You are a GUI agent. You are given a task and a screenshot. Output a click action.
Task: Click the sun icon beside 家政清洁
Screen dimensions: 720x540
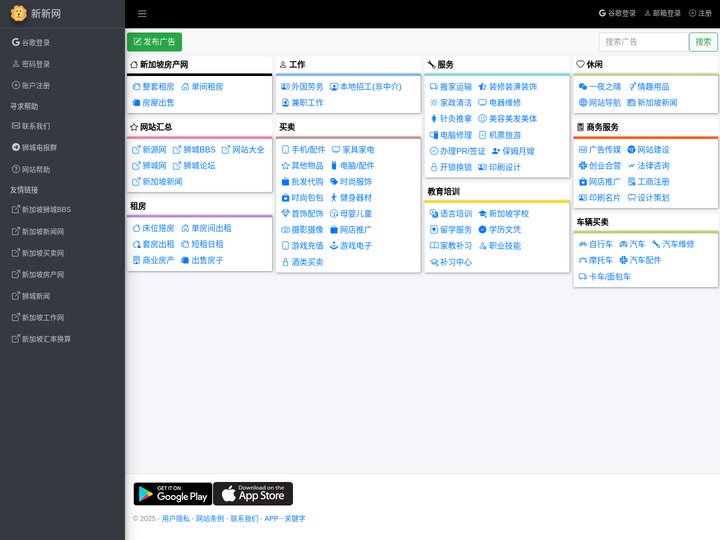434,103
